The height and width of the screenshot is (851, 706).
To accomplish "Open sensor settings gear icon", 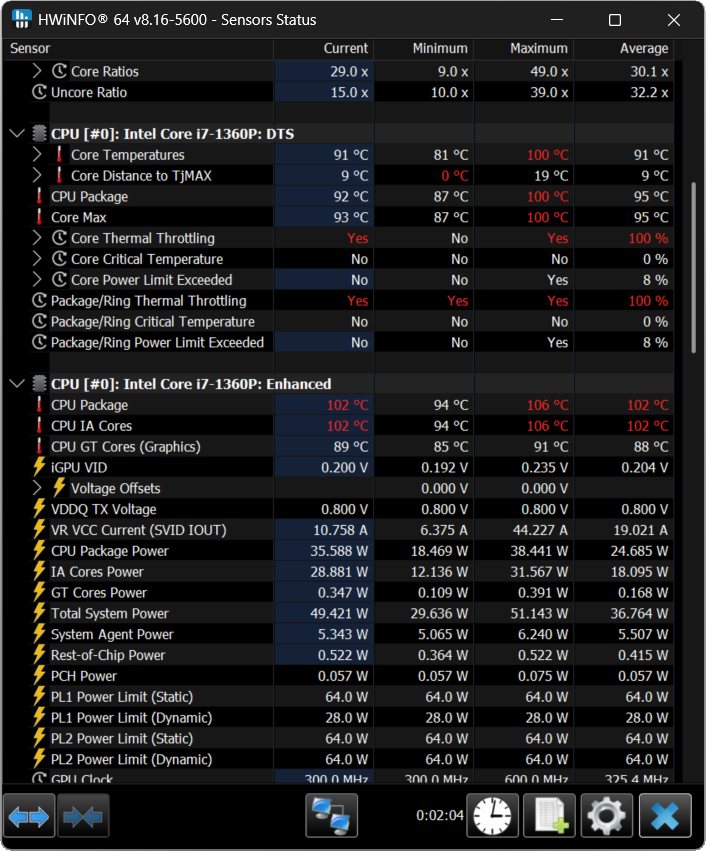I will (x=607, y=816).
